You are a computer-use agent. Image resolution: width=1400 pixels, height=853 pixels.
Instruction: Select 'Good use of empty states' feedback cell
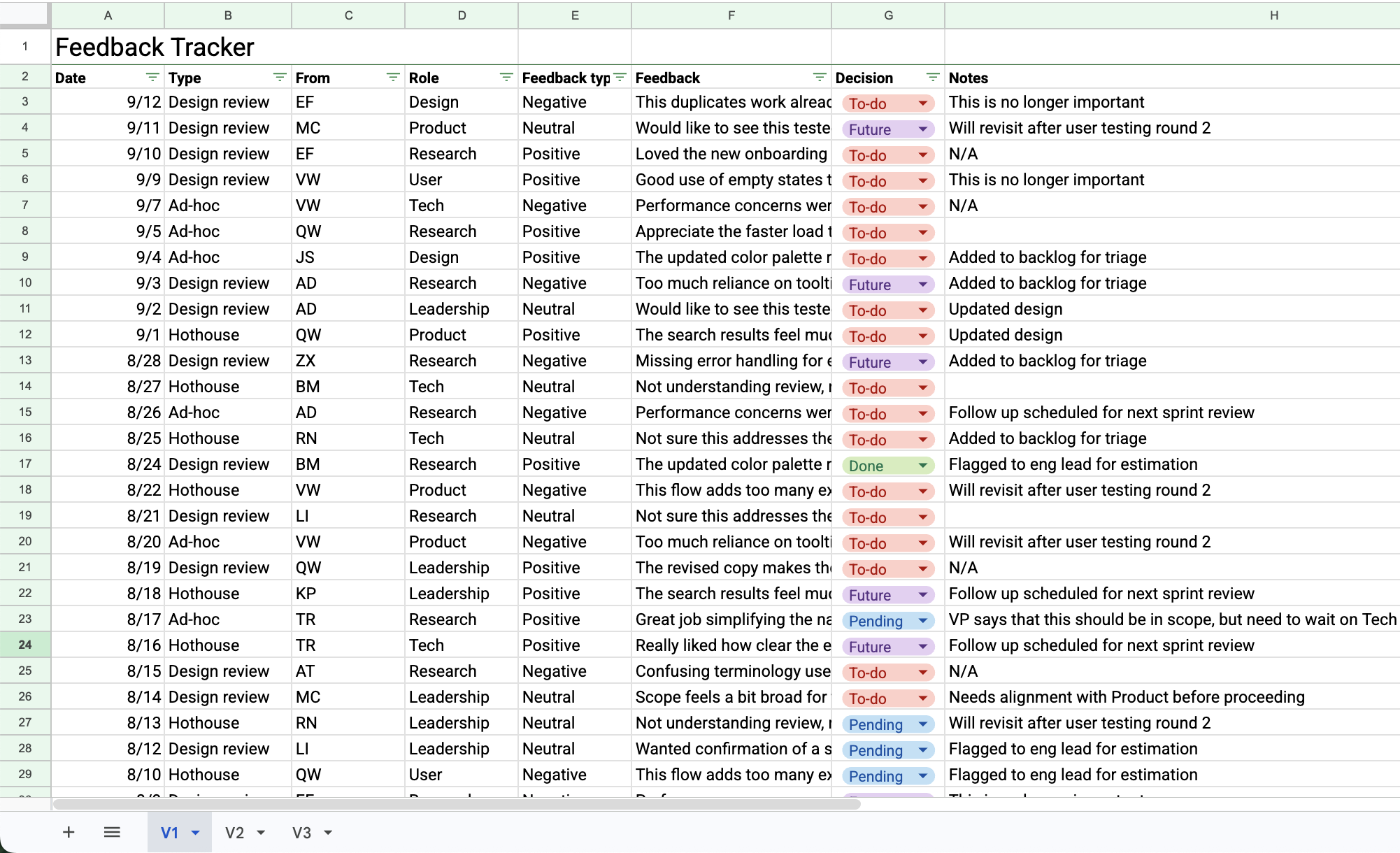click(731, 179)
